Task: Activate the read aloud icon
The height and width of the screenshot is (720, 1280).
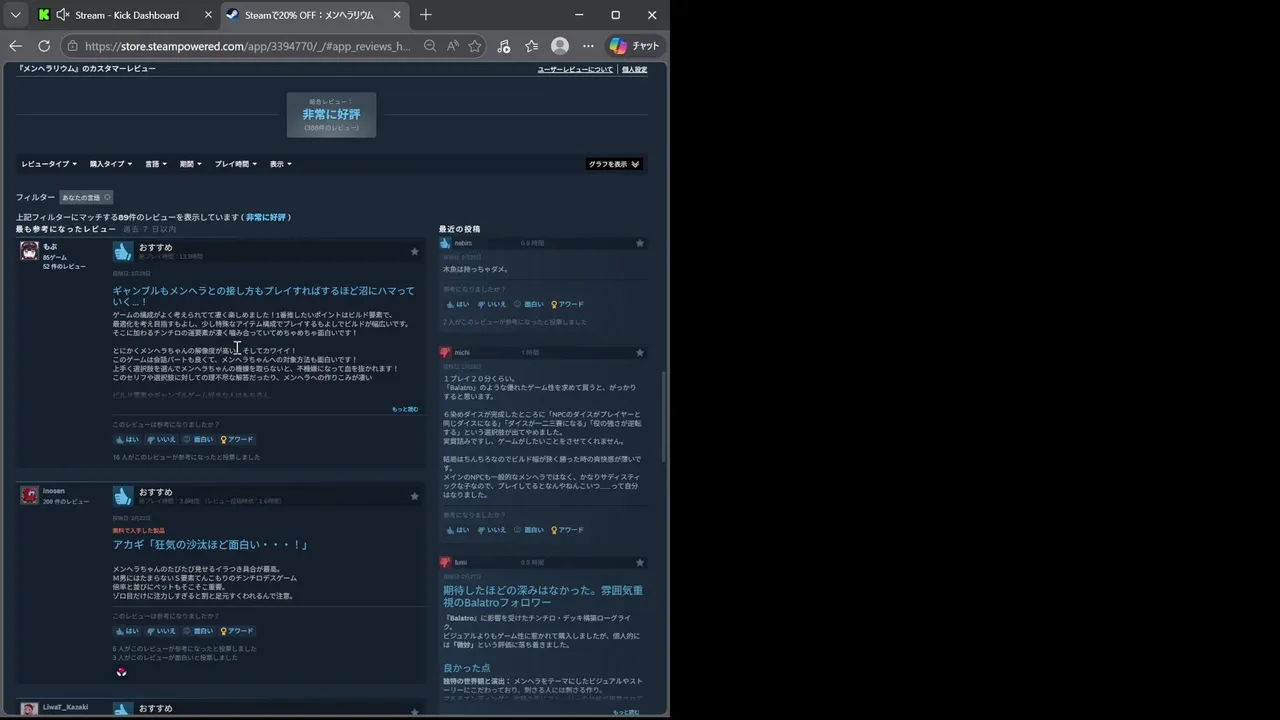Action: click(452, 46)
